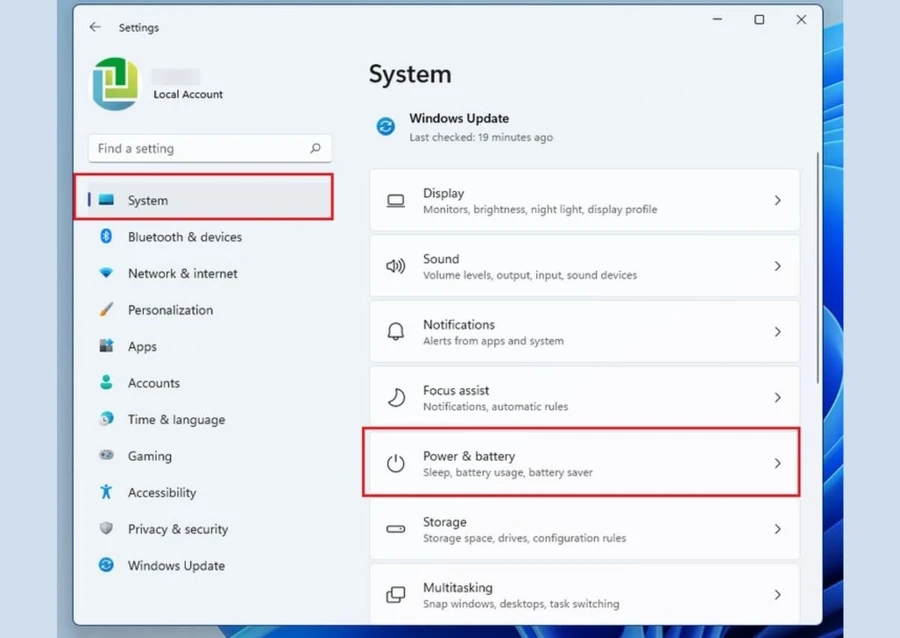The image size is (900, 638).
Task: Click 'Storage space, drives, configuration rules'
Action: coord(525,538)
